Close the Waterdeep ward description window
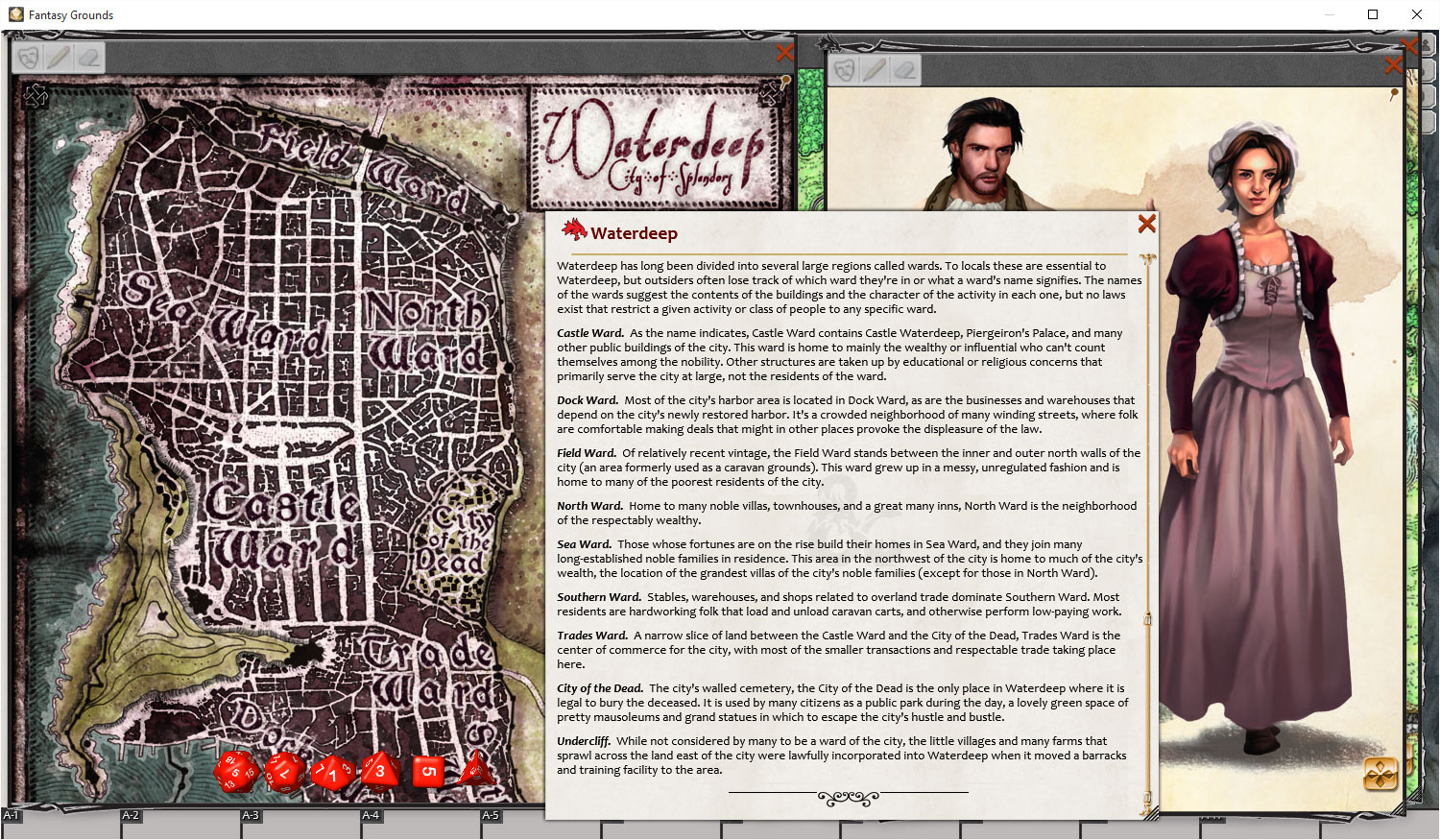 click(1146, 223)
